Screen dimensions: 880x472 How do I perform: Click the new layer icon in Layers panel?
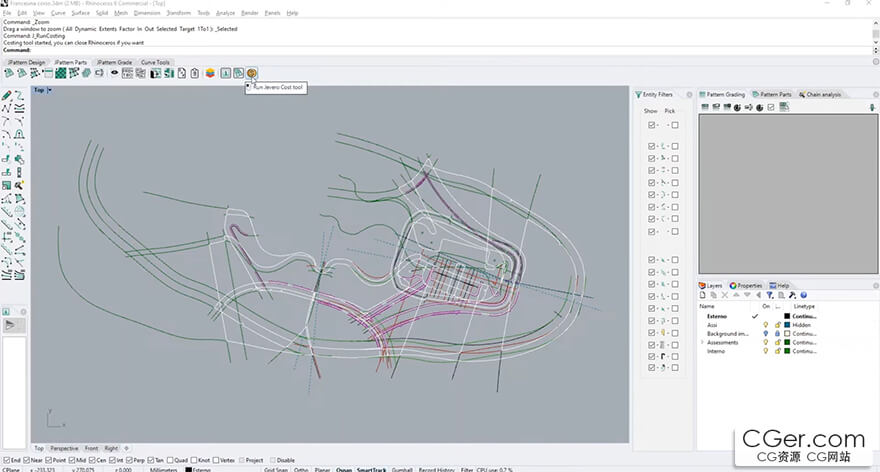702,295
